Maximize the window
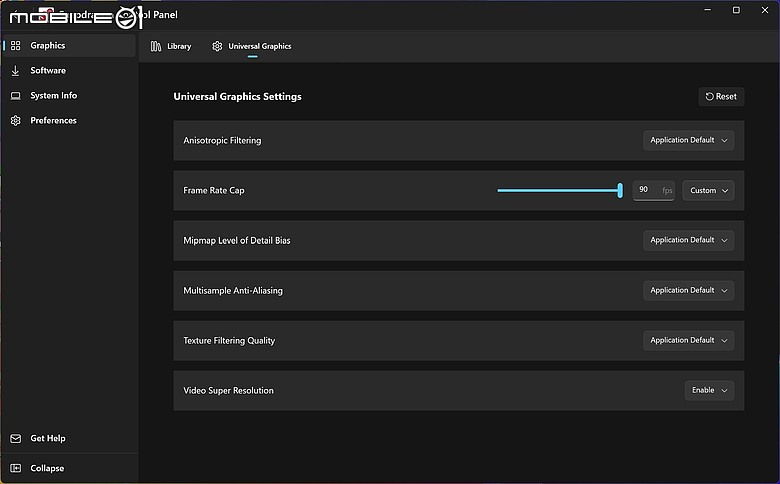The width and height of the screenshot is (780, 484). click(736, 10)
